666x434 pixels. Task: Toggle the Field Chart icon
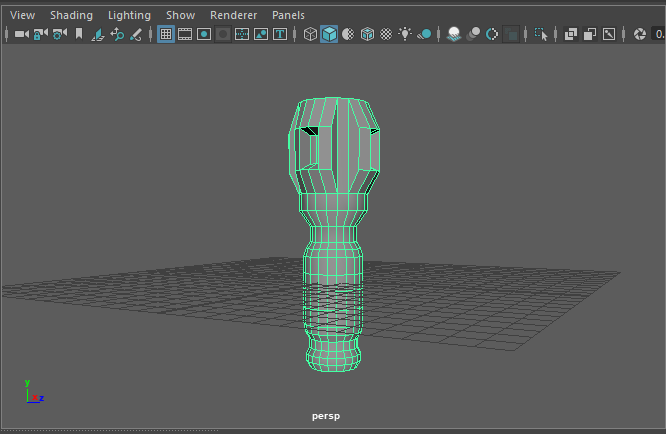point(242,34)
